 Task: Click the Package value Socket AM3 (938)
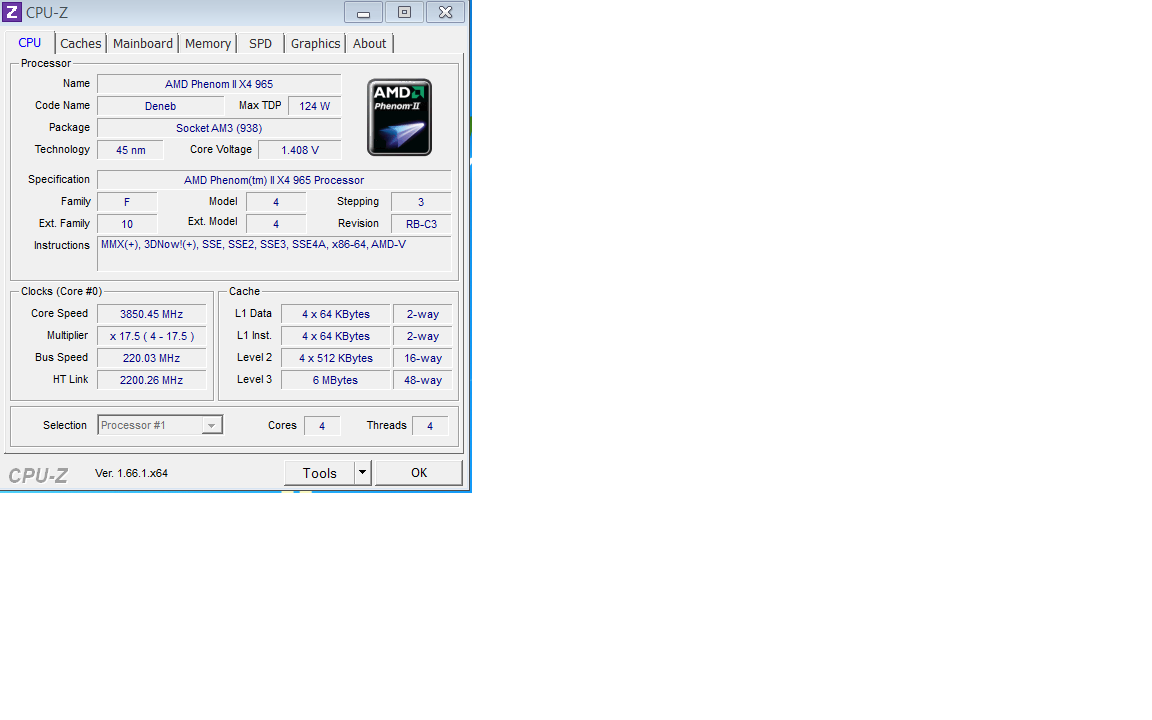click(219, 129)
